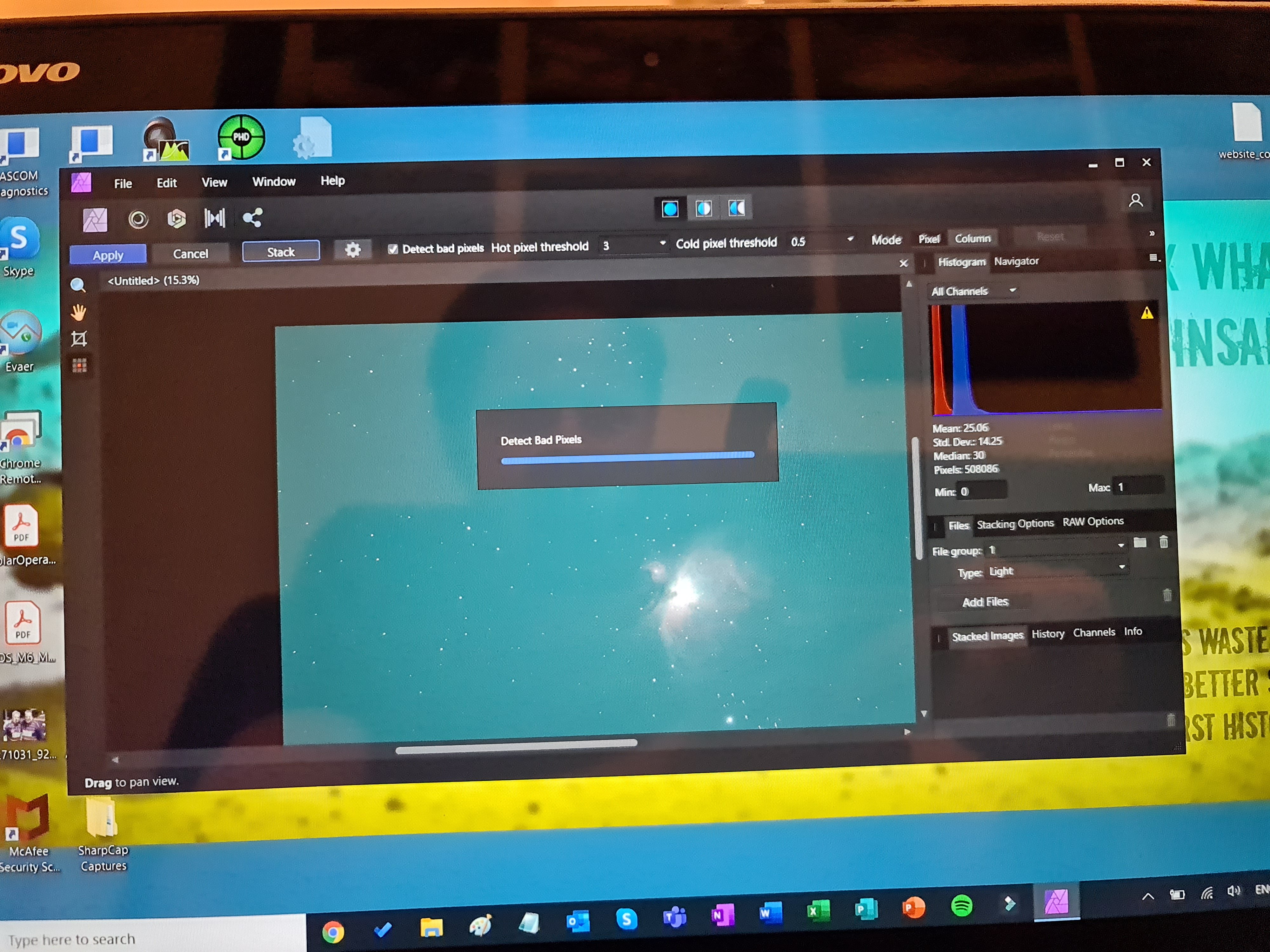The width and height of the screenshot is (1270, 952).
Task: Open Skype from the taskbar
Action: tap(626, 919)
